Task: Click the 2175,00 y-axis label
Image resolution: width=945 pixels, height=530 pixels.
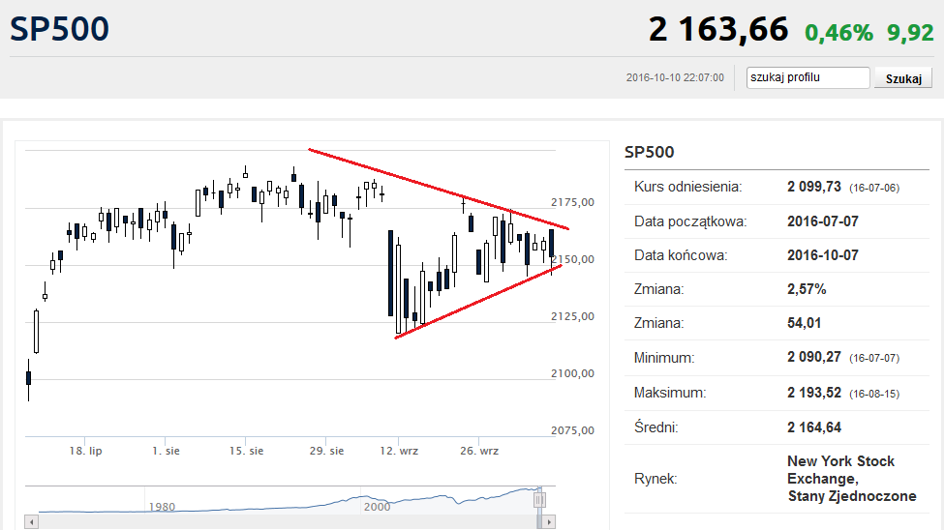Action: tap(573, 202)
